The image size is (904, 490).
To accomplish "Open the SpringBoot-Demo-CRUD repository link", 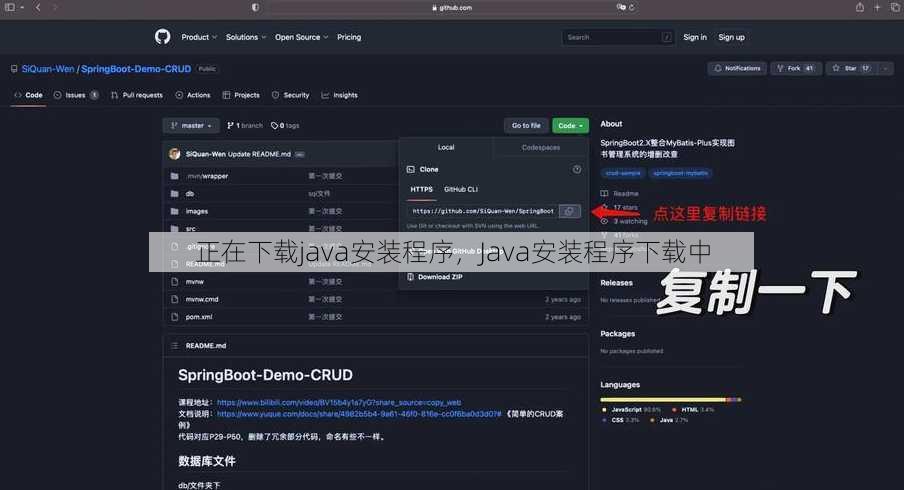I will [135, 69].
